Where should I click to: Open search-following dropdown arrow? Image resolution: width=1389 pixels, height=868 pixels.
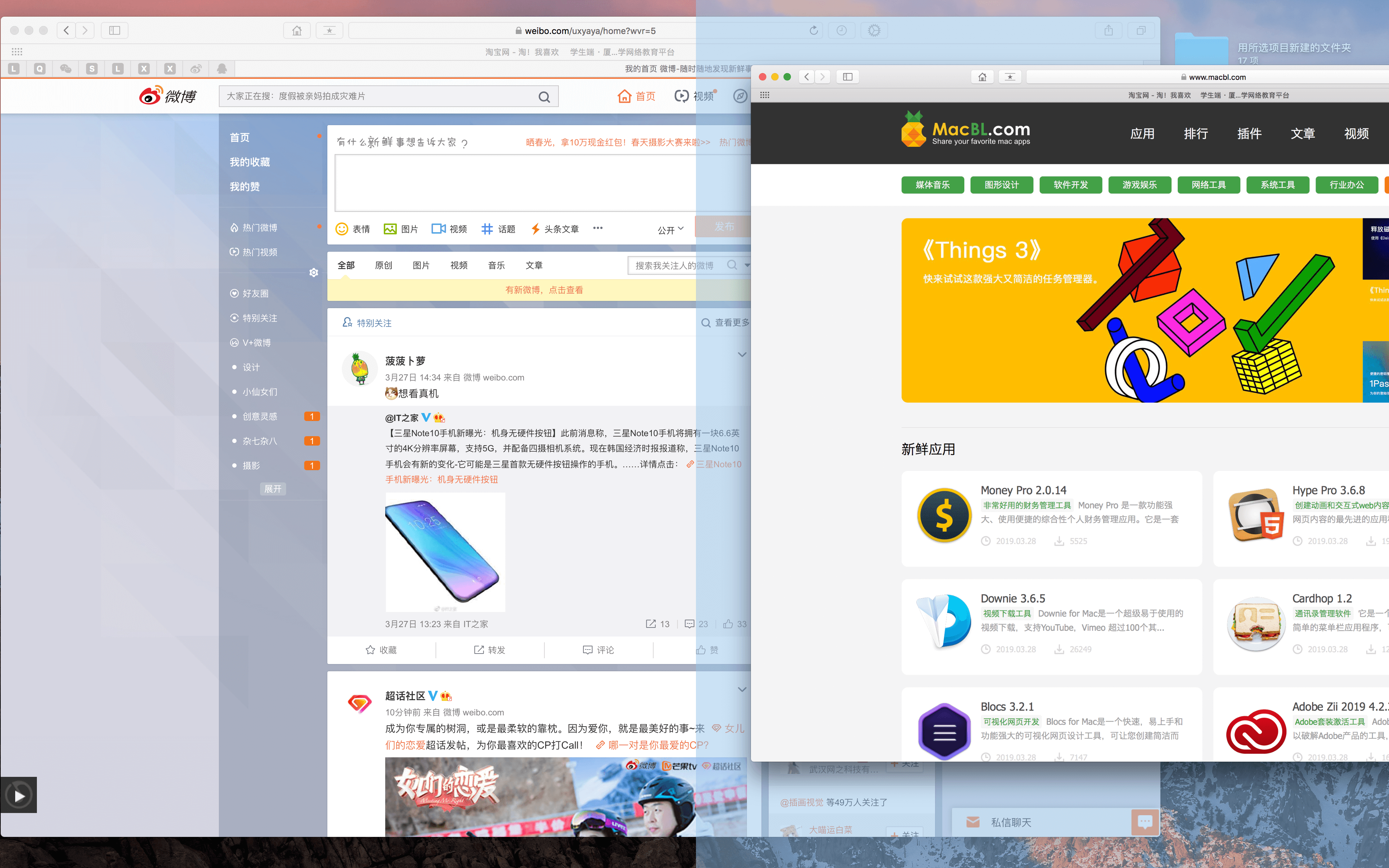coord(747,265)
